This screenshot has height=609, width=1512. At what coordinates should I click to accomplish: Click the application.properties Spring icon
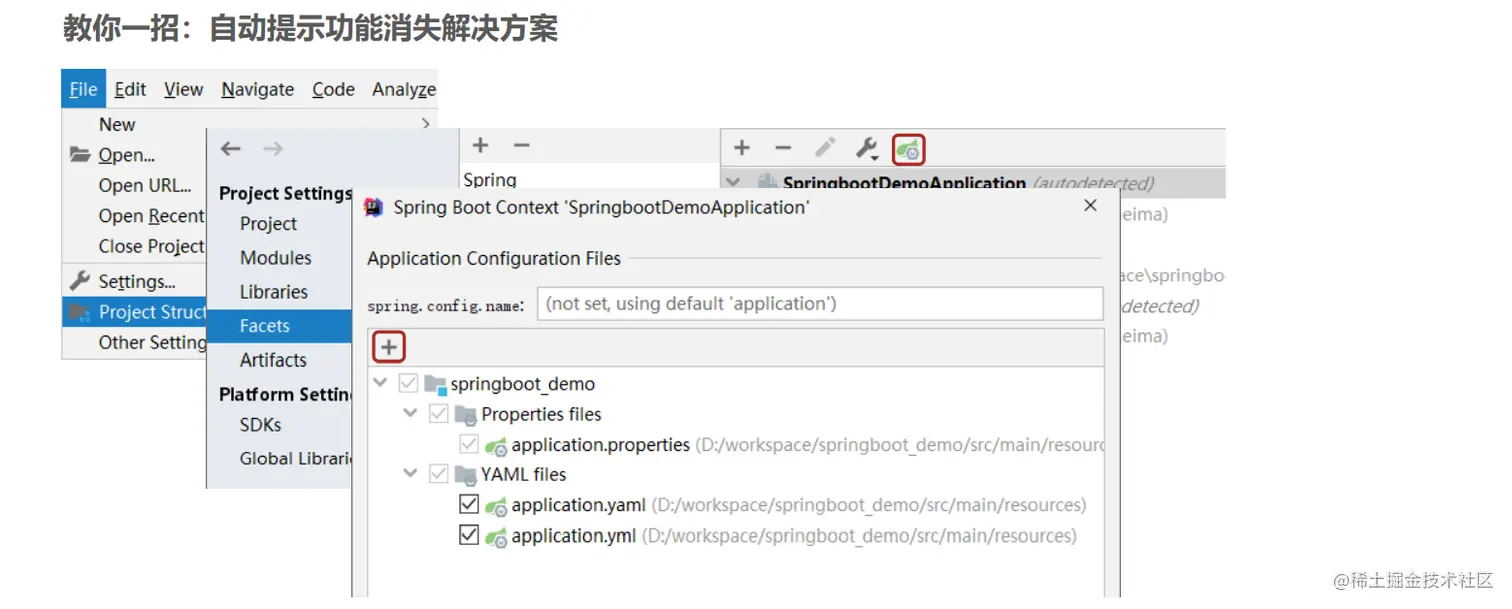(496, 445)
